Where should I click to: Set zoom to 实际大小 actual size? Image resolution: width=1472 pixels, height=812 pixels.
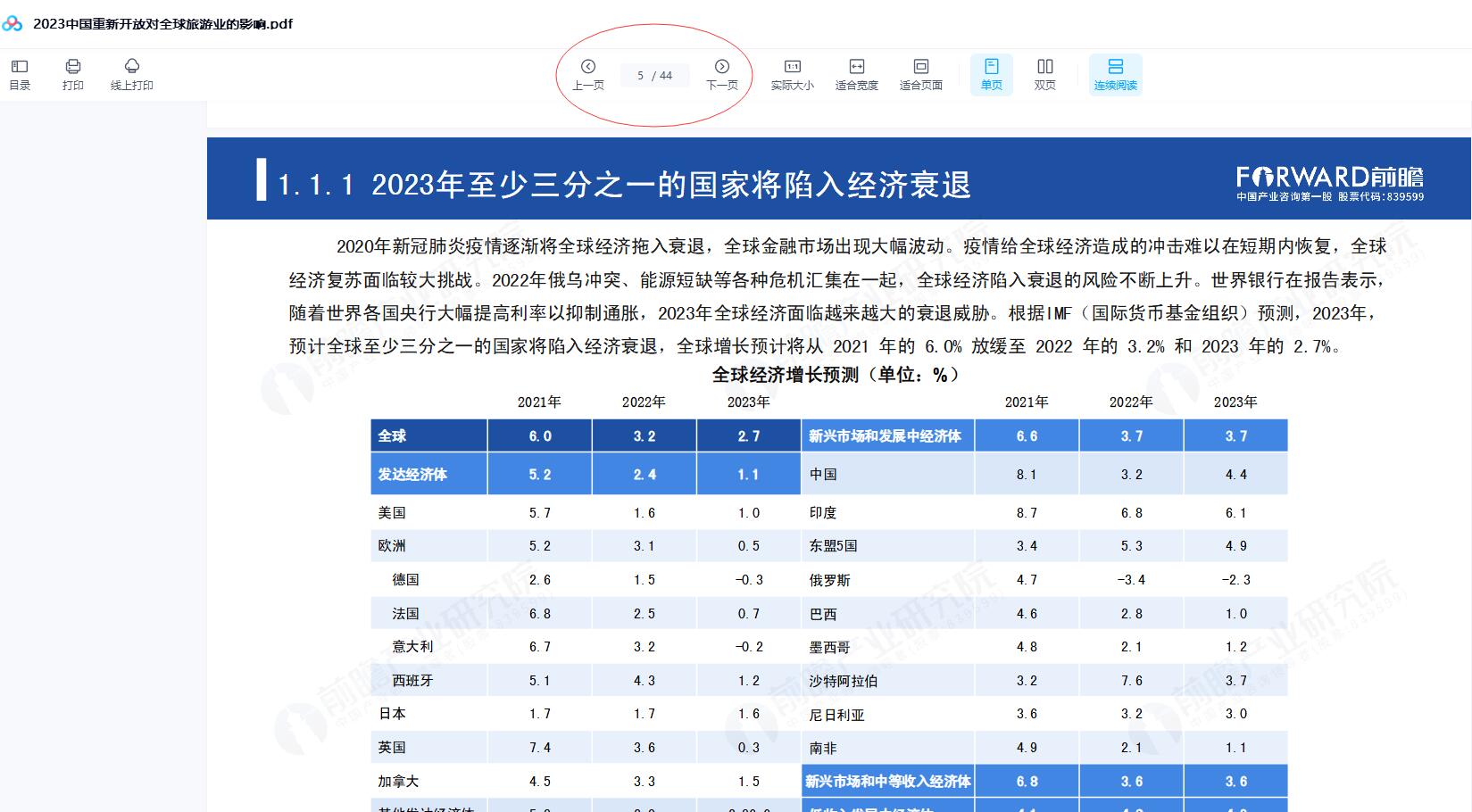[792, 74]
